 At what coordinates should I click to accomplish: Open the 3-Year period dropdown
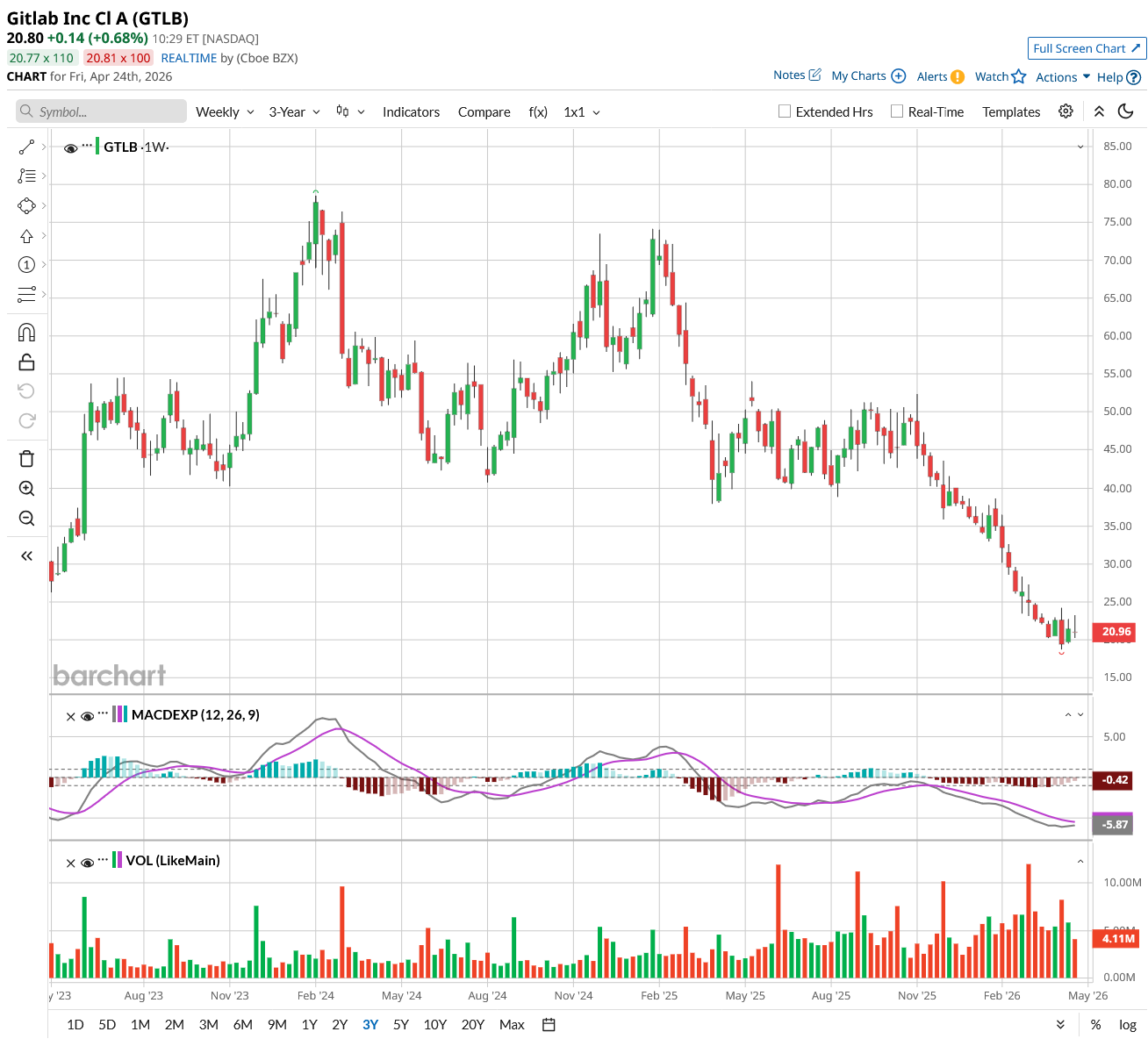click(x=295, y=111)
